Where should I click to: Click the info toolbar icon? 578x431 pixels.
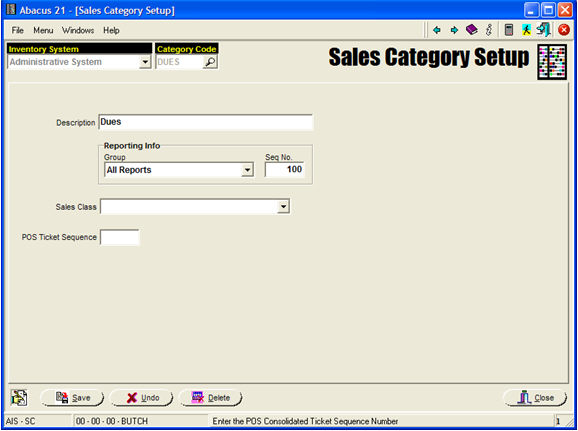[489, 30]
